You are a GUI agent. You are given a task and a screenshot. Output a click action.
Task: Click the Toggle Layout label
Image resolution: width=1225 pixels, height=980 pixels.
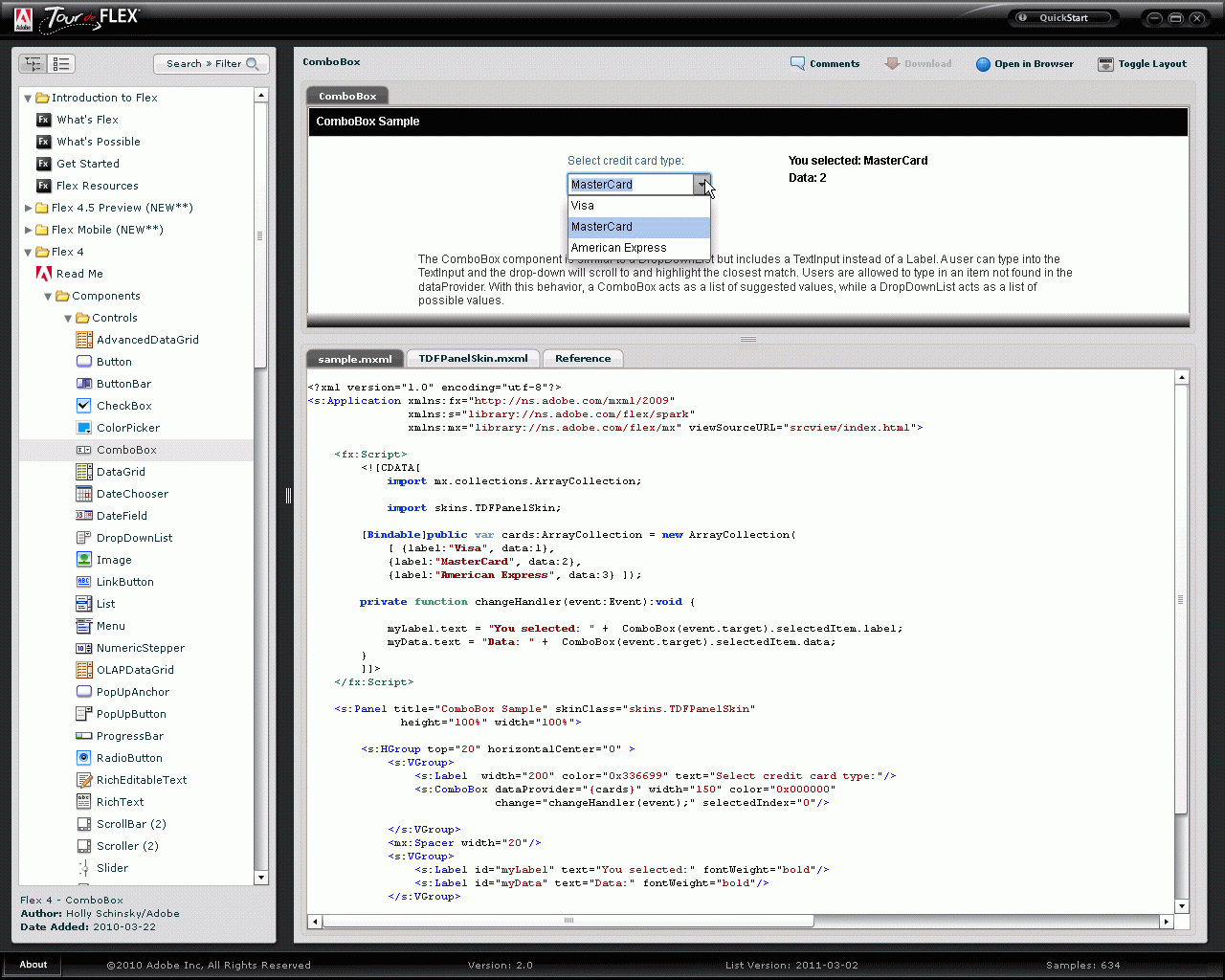click(1152, 64)
